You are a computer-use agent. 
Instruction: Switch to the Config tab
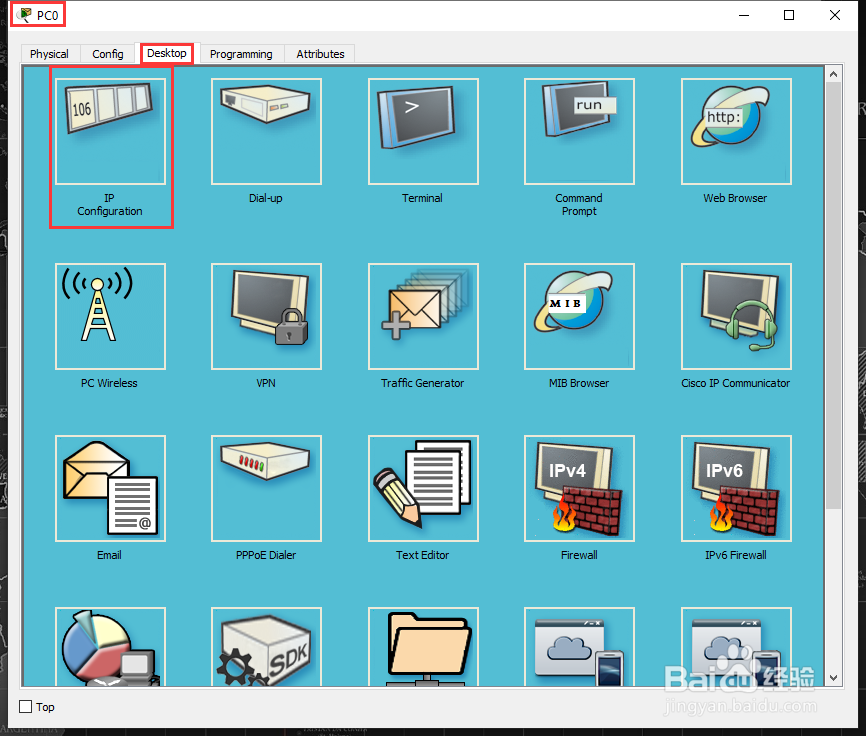[107, 54]
